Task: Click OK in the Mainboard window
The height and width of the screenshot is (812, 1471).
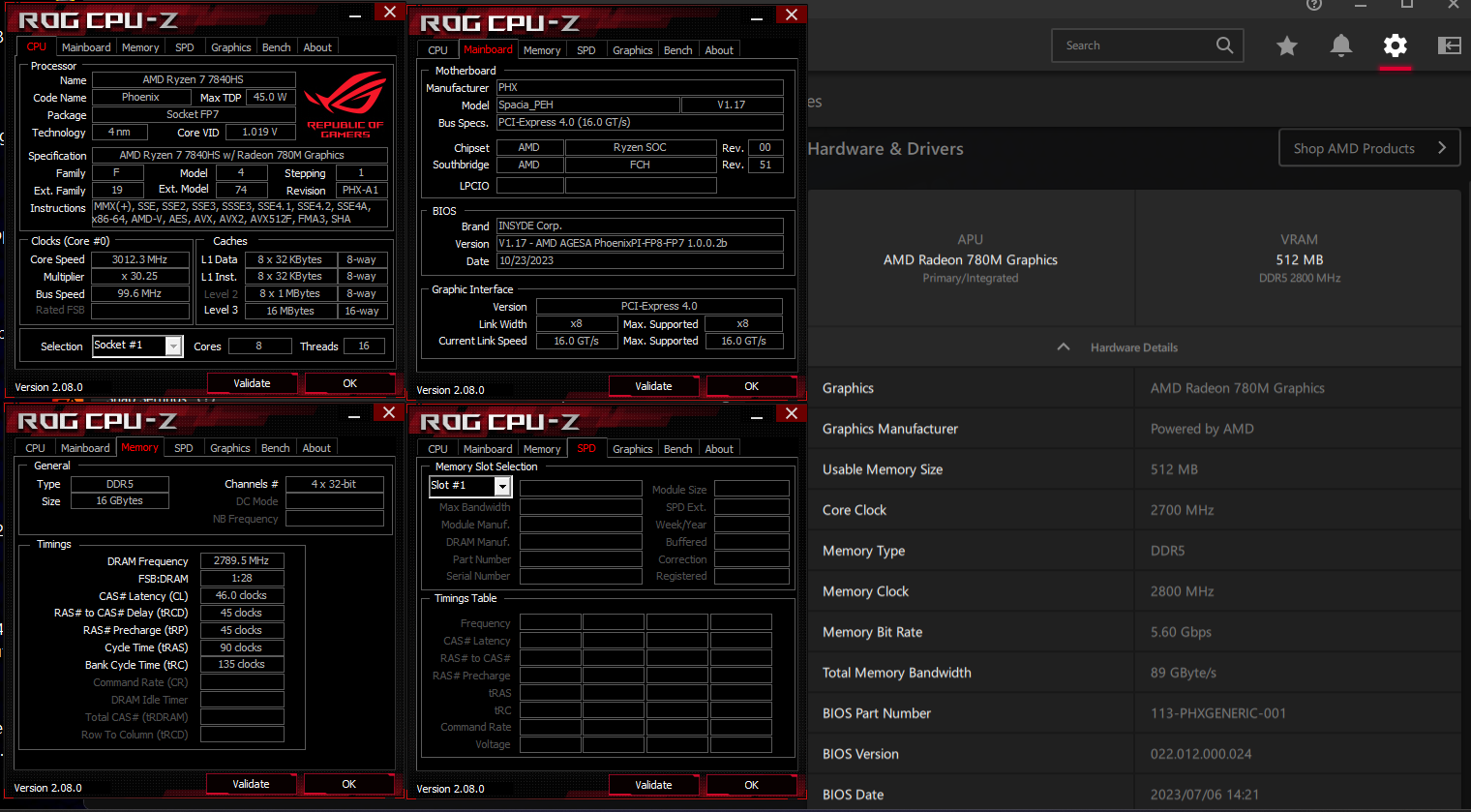Action: click(x=752, y=386)
